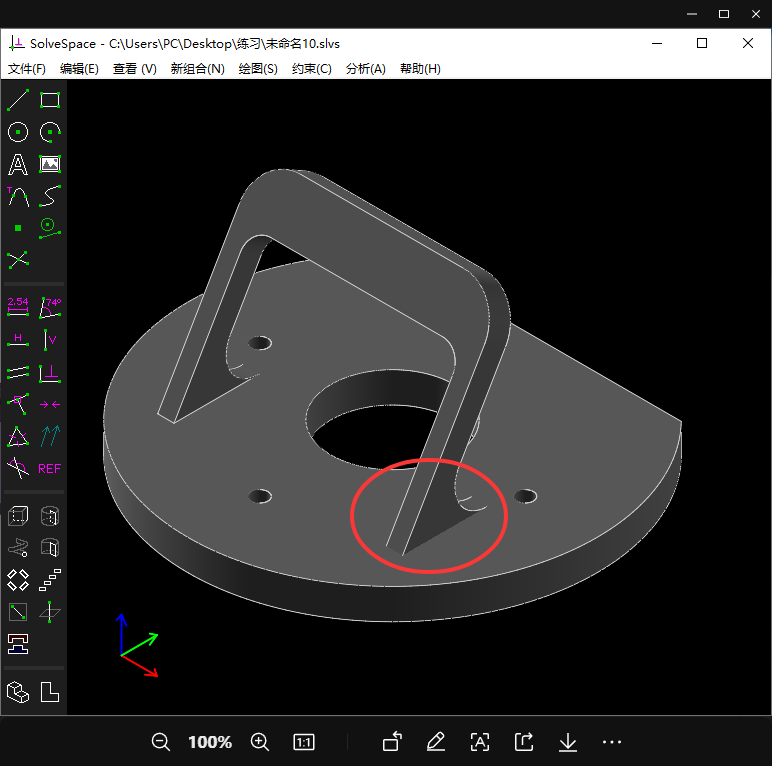
Task: Click the 1:1 actual size button
Action: [304, 742]
